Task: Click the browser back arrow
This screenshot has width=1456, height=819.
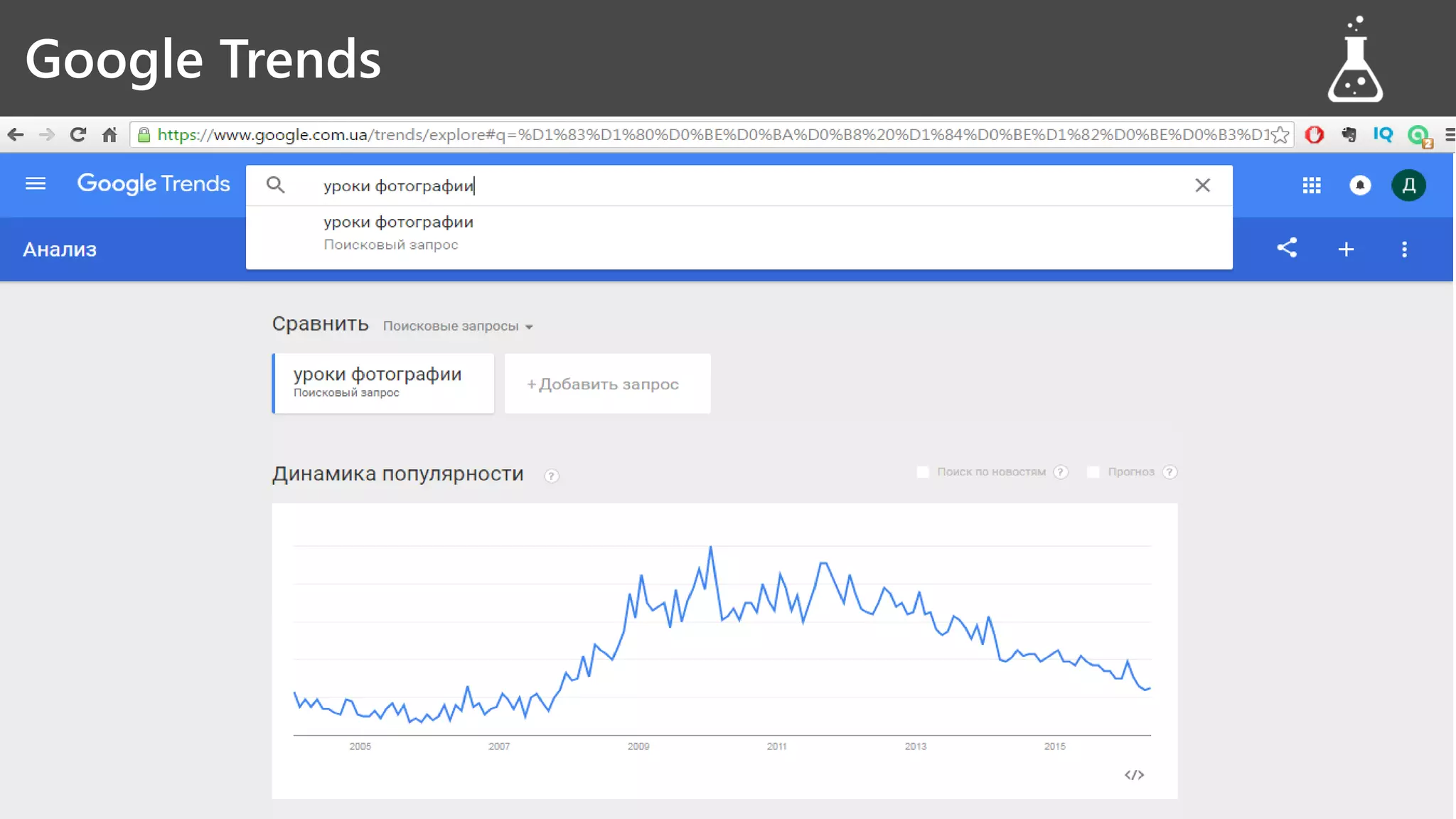Action: point(16,134)
